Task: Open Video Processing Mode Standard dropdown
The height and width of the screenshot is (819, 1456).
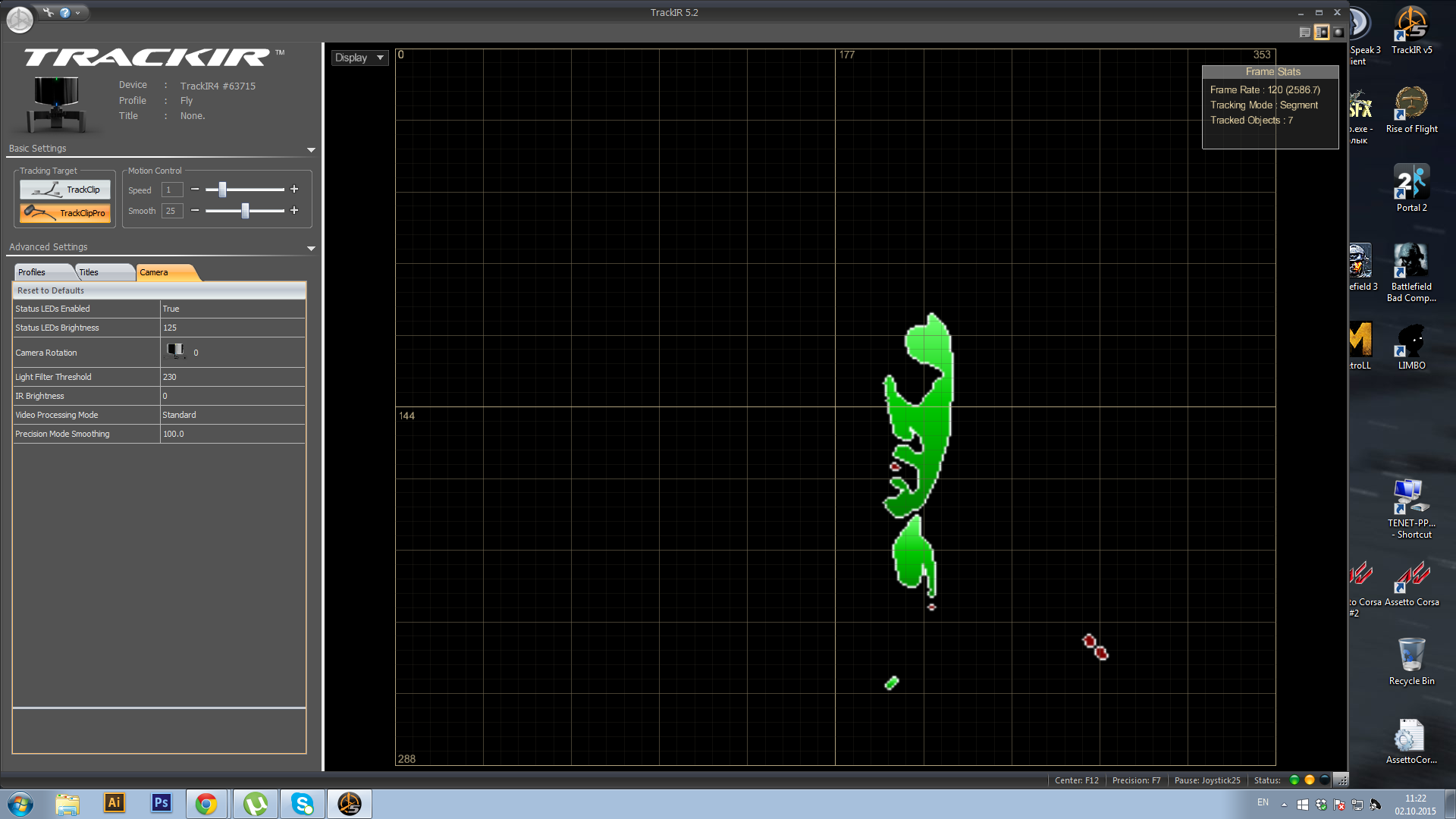Action: click(232, 415)
